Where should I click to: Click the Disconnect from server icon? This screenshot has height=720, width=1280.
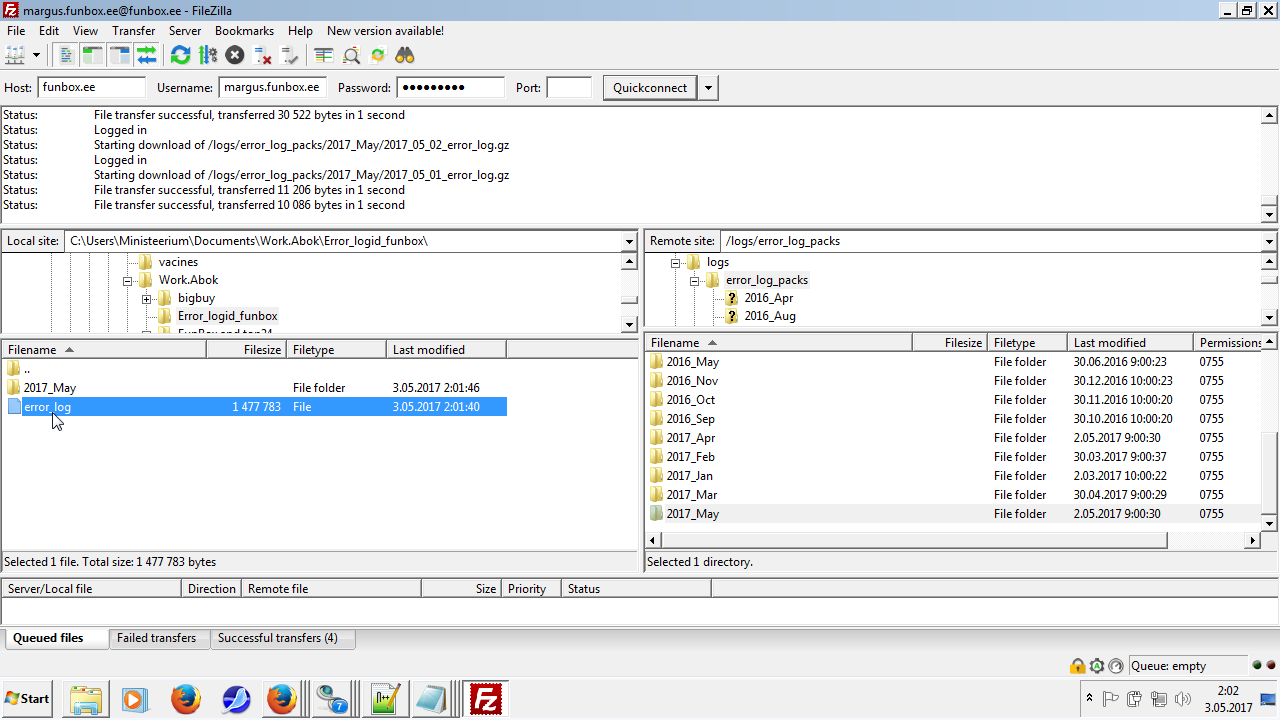pyautogui.click(x=263, y=55)
